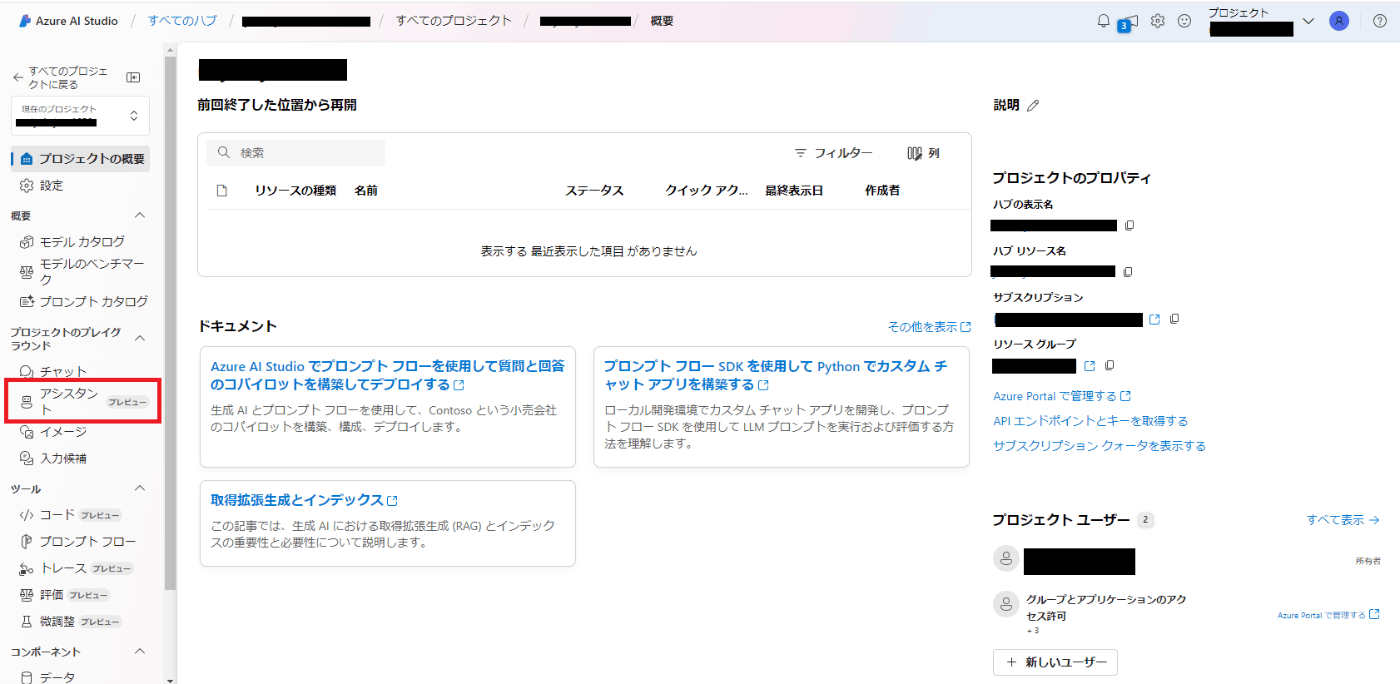Screen dimensions: 1400x684
Task: Click the 微調整 flask icon
Action: coord(26,621)
